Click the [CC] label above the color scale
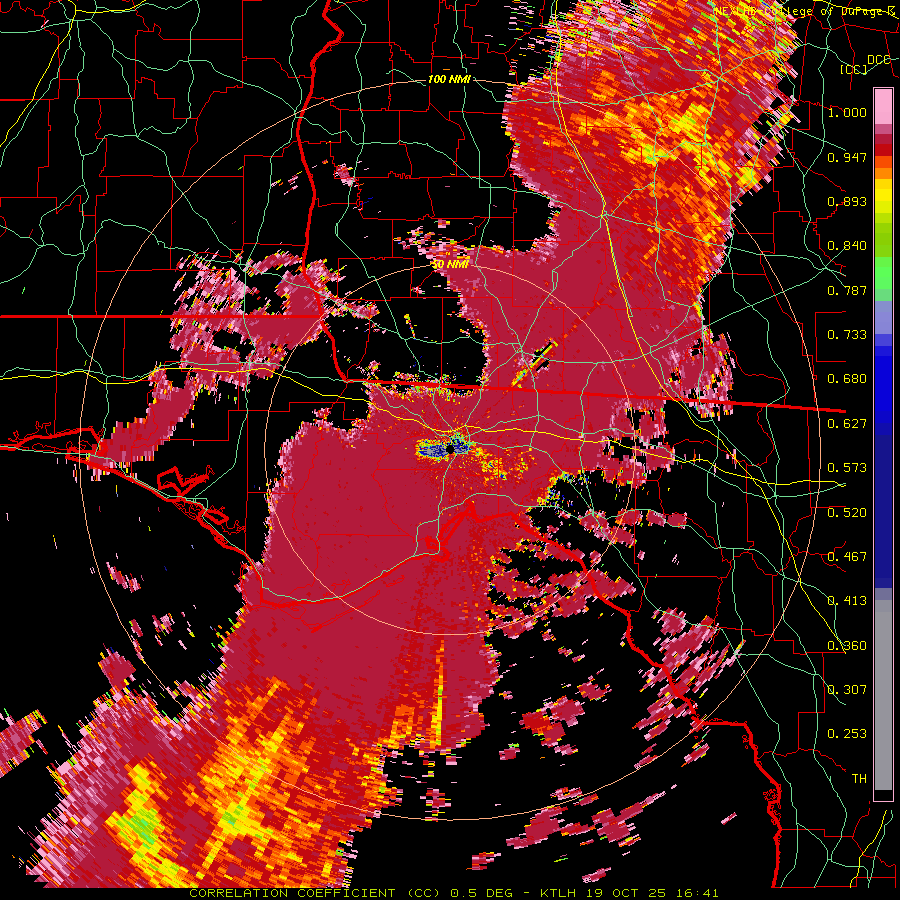Screen dimensions: 900x900 pyautogui.click(x=854, y=69)
